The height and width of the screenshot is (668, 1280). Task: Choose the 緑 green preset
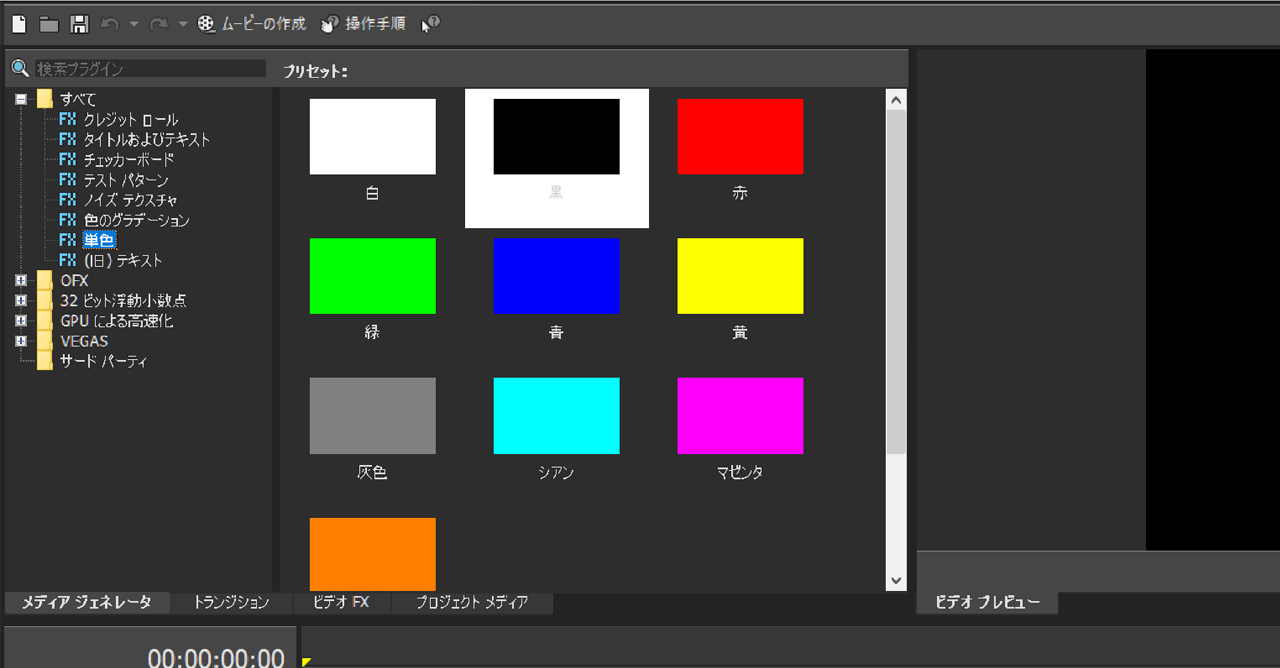tap(372, 276)
